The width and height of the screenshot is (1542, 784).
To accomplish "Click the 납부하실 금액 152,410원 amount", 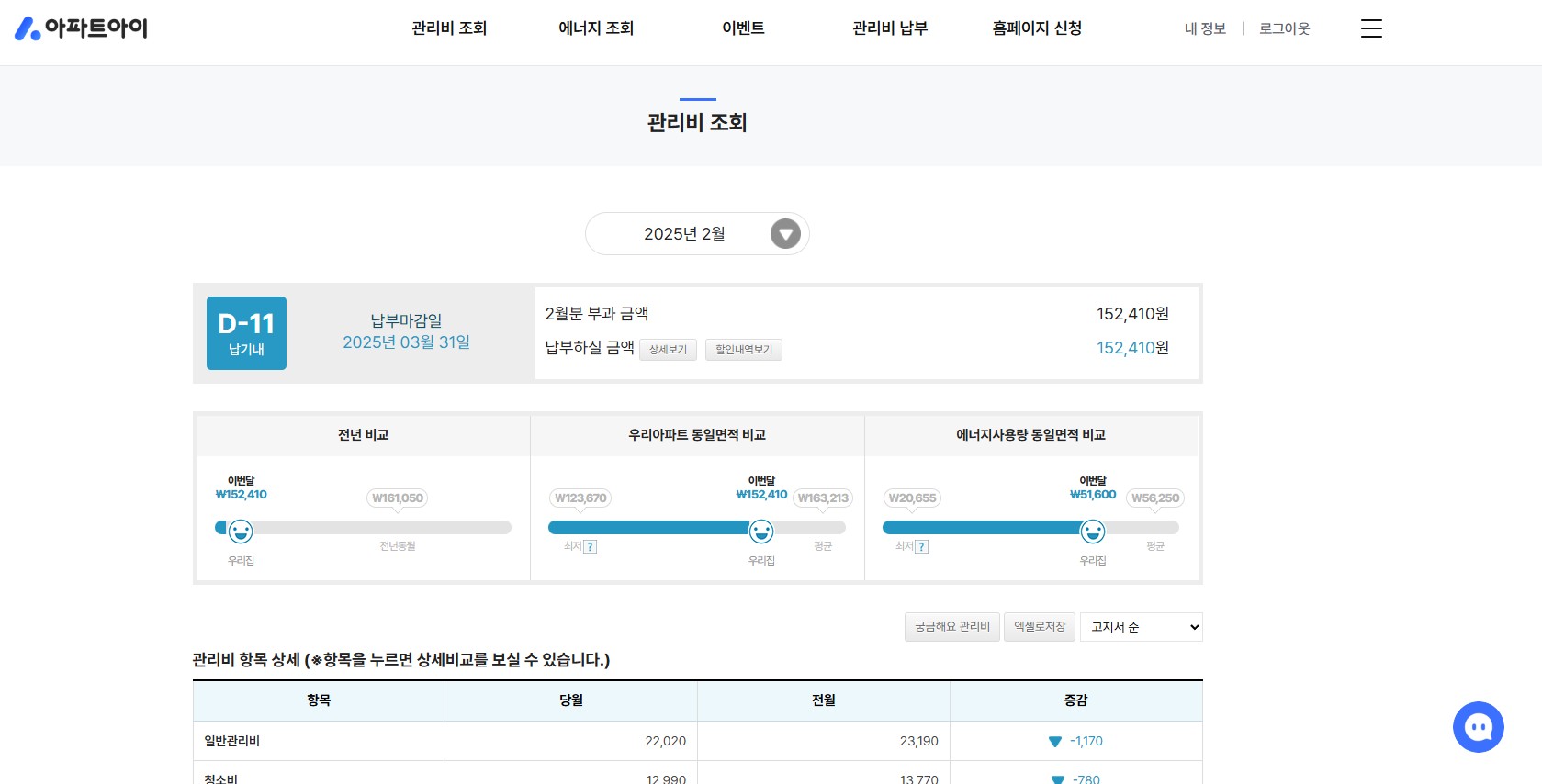I will 1132,348.
